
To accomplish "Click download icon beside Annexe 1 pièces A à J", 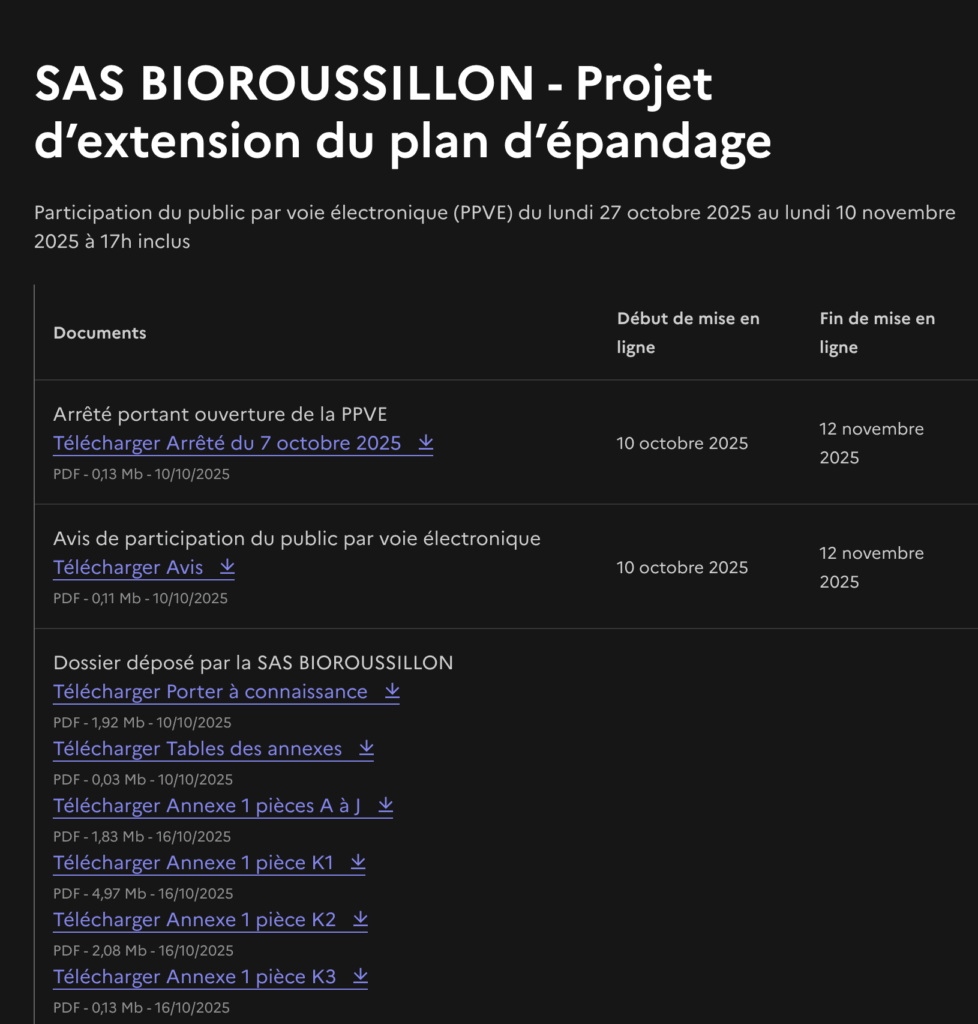I will 385,805.
